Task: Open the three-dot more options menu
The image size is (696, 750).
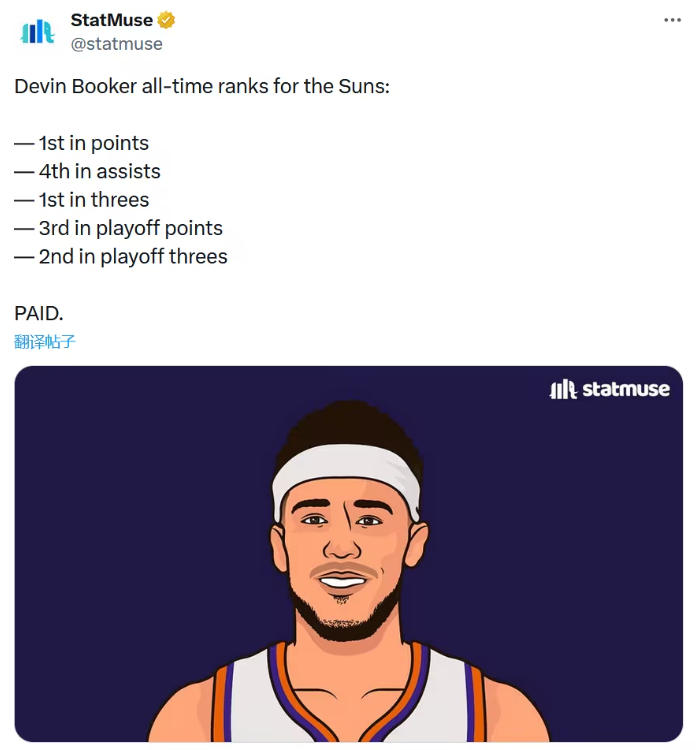Action: pos(672,20)
